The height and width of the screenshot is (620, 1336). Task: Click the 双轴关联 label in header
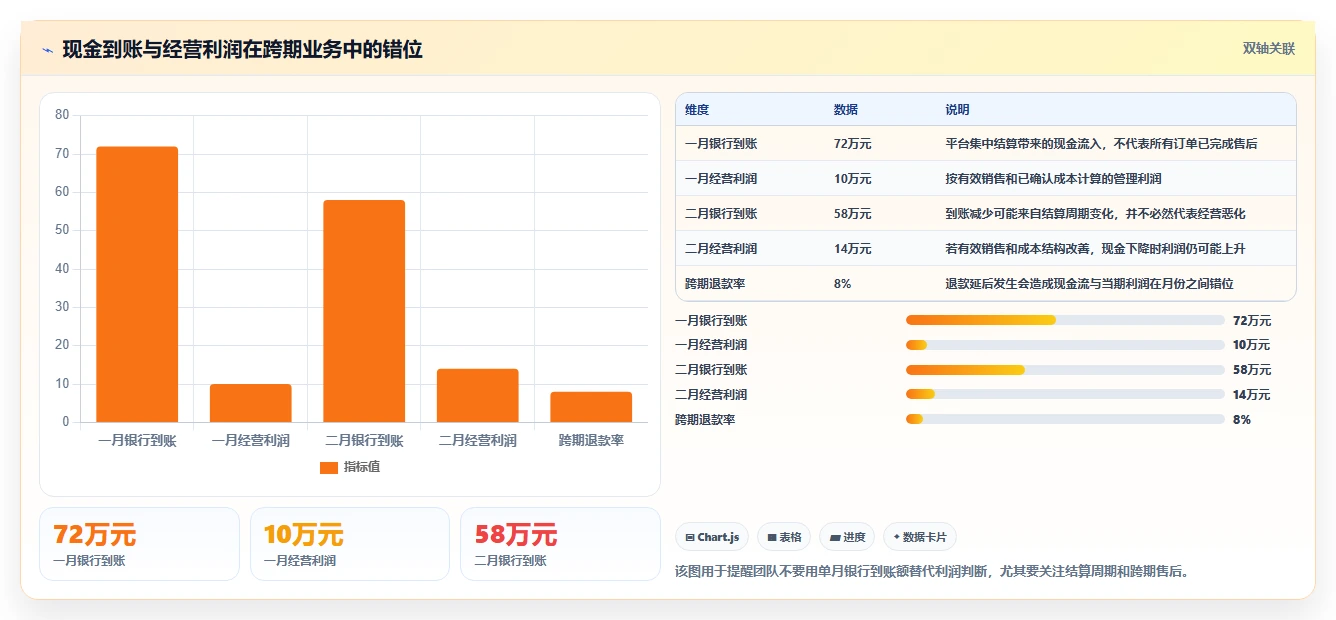coord(1269,49)
